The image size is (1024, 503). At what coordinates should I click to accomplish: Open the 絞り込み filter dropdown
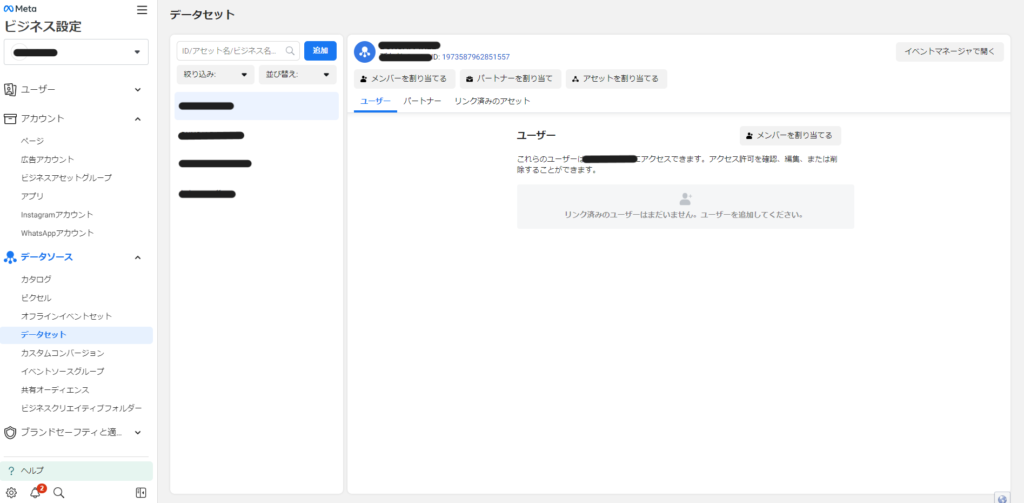(x=215, y=74)
